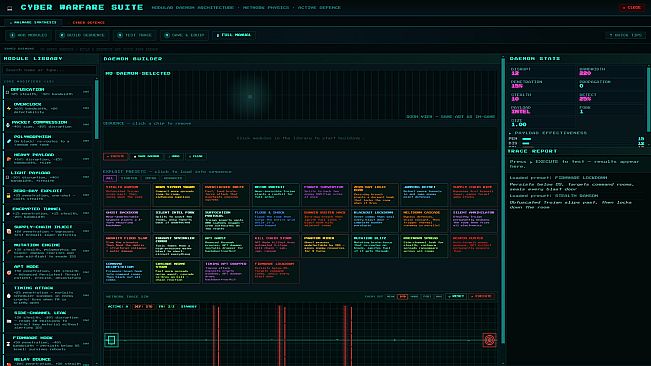651x366 pixels.
Task: Load the Firmware Lockdown preset
Action: [x=275, y=272]
